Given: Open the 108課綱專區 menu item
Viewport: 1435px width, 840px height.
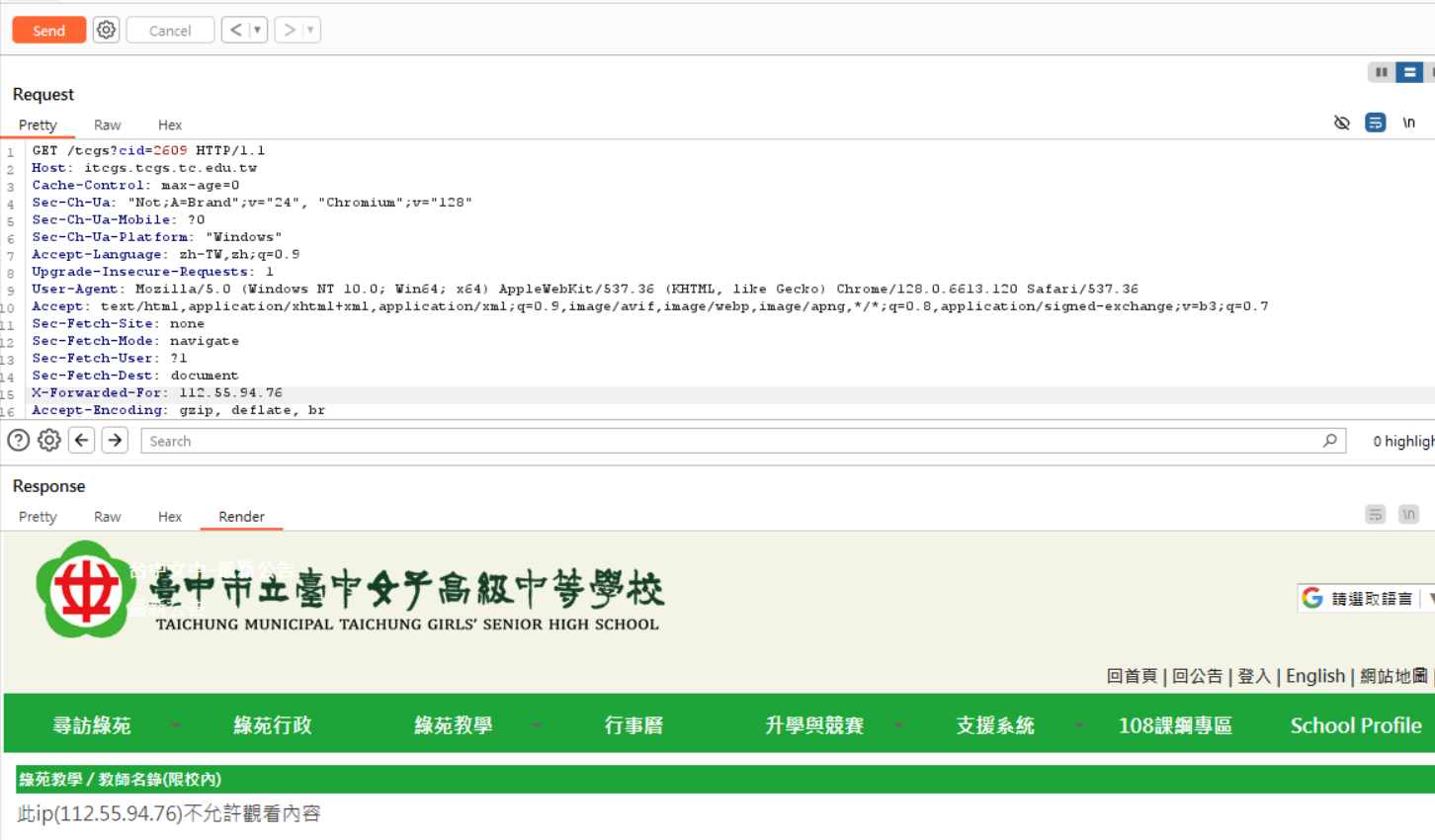Looking at the screenshot, I should pos(1175,725).
